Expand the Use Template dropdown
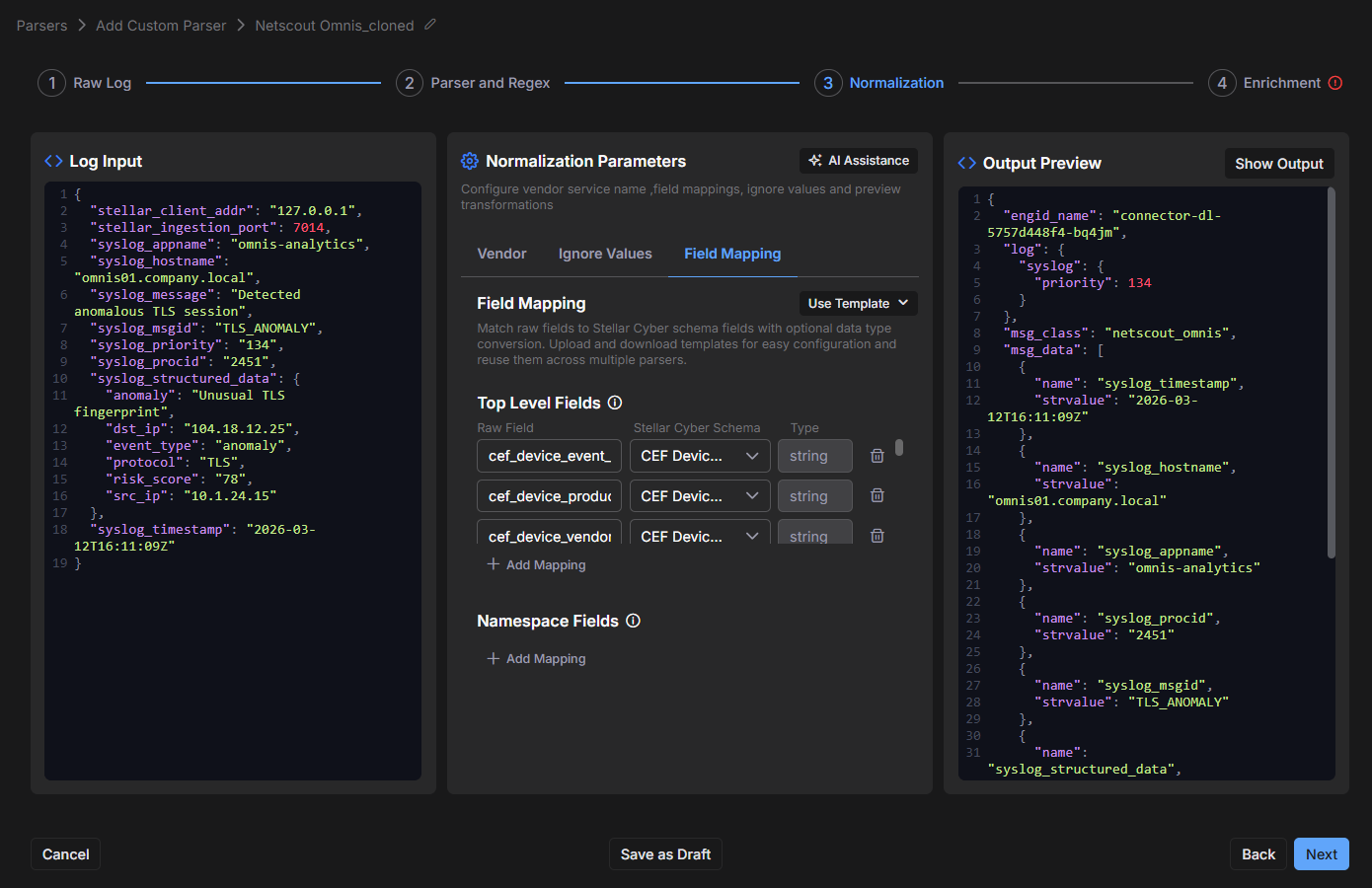Viewport: 1372px width, 888px height. (858, 304)
